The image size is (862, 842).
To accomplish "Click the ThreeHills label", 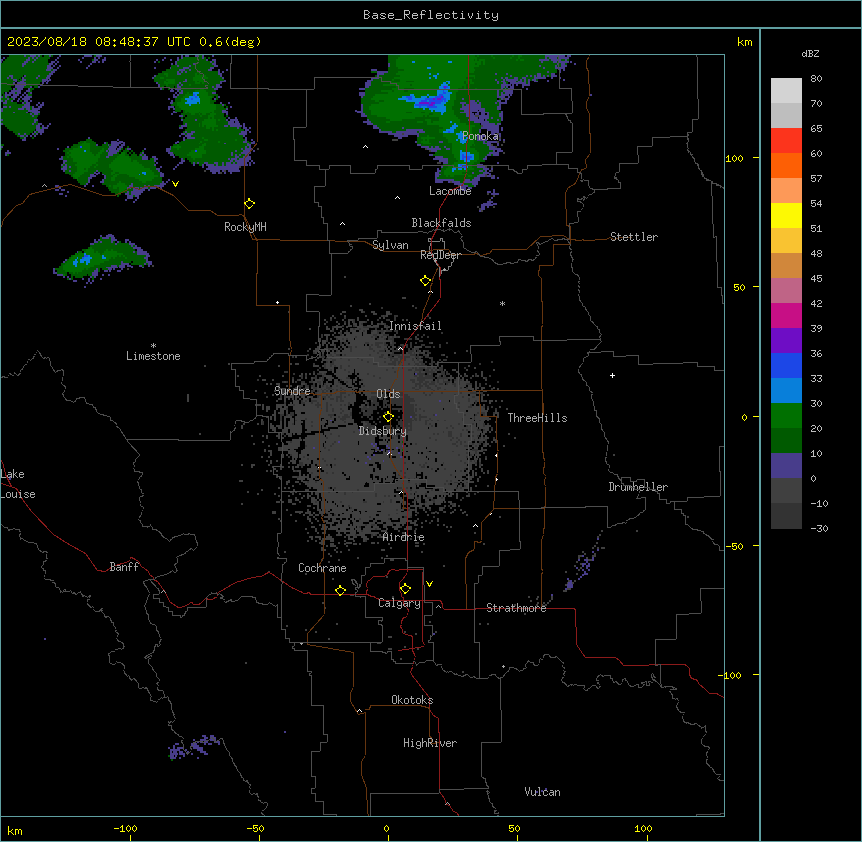I will coord(537,418).
